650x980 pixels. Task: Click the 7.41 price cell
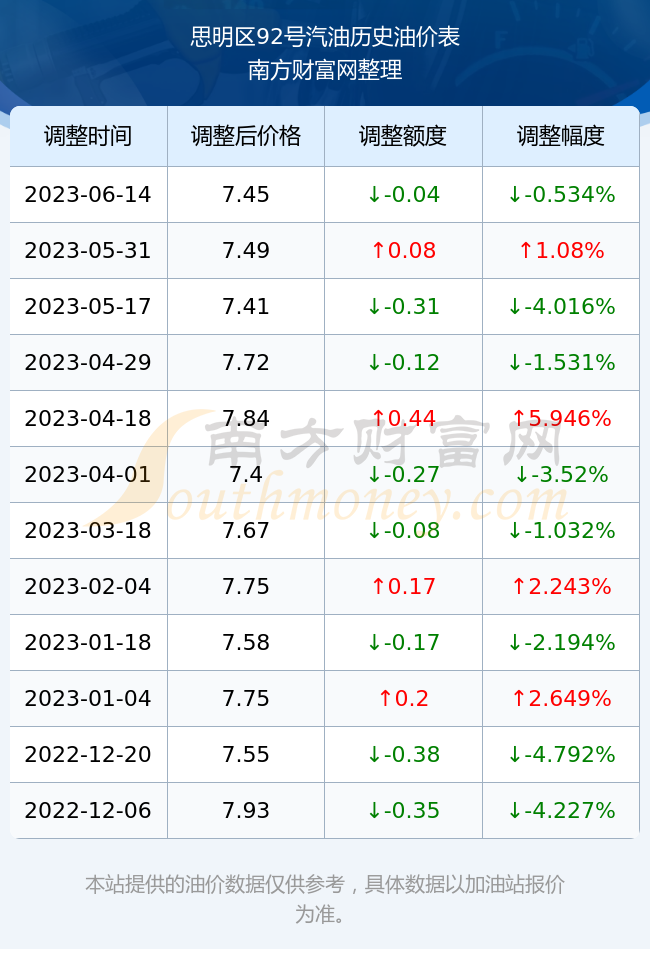(x=246, y=306)
